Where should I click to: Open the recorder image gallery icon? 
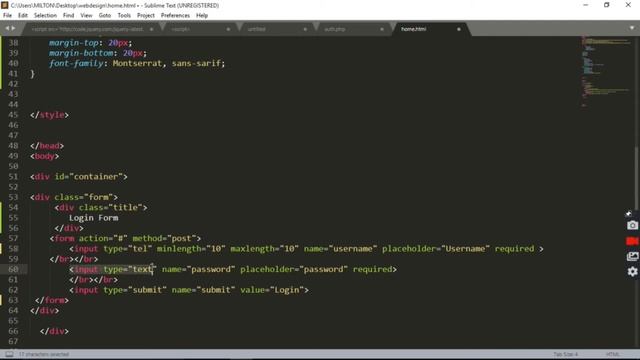pyautogui.click(x=632, y=256)
